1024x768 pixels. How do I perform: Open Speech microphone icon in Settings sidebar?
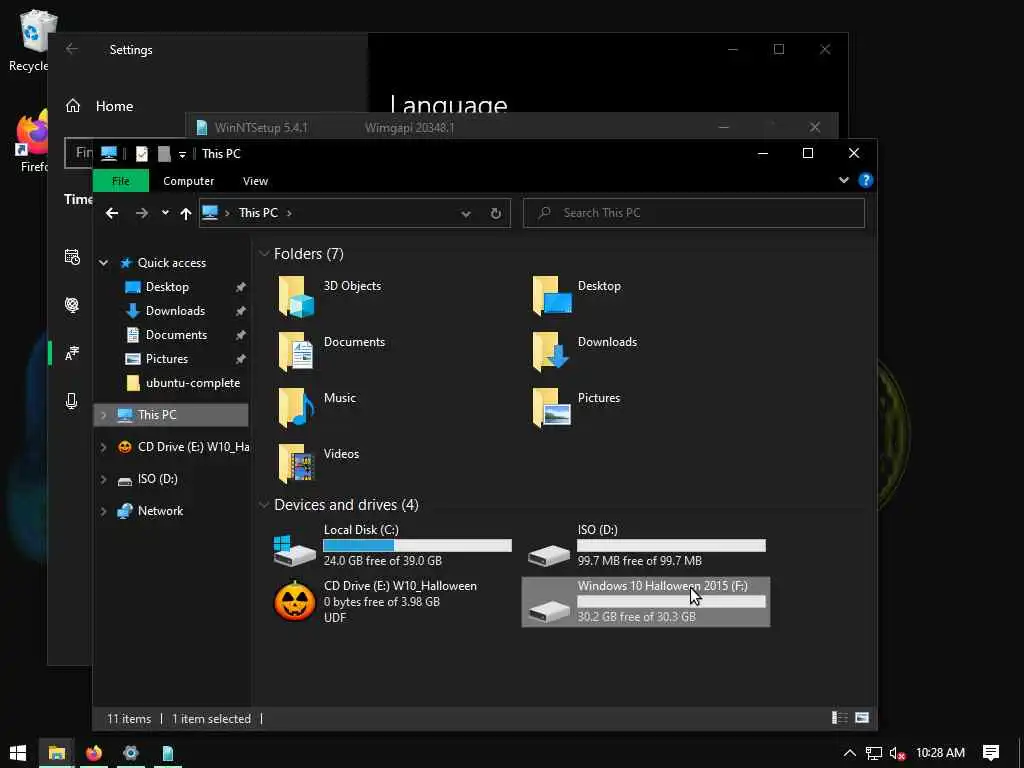click(x=72, y=401)
